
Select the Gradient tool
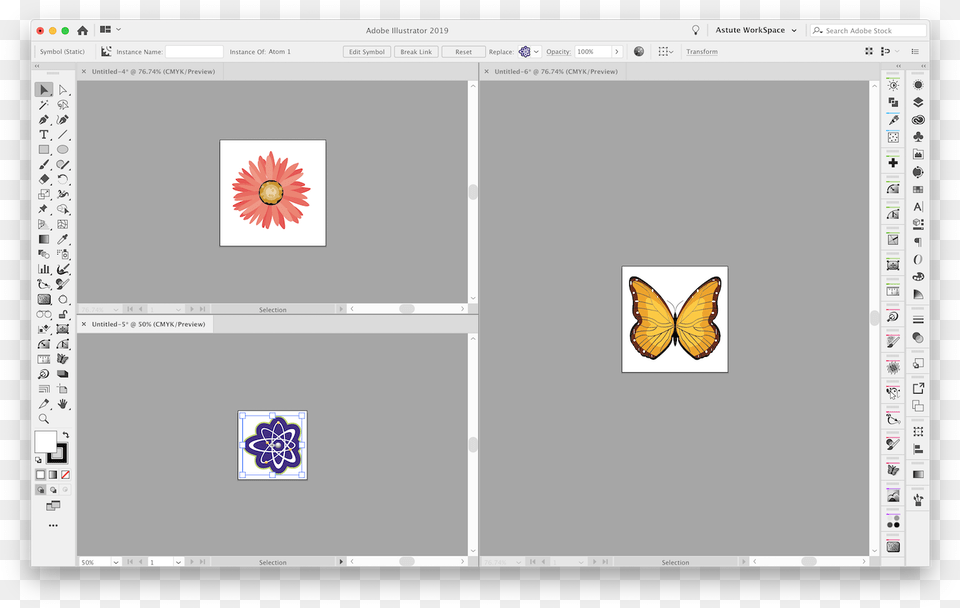[x=43, y=239]
